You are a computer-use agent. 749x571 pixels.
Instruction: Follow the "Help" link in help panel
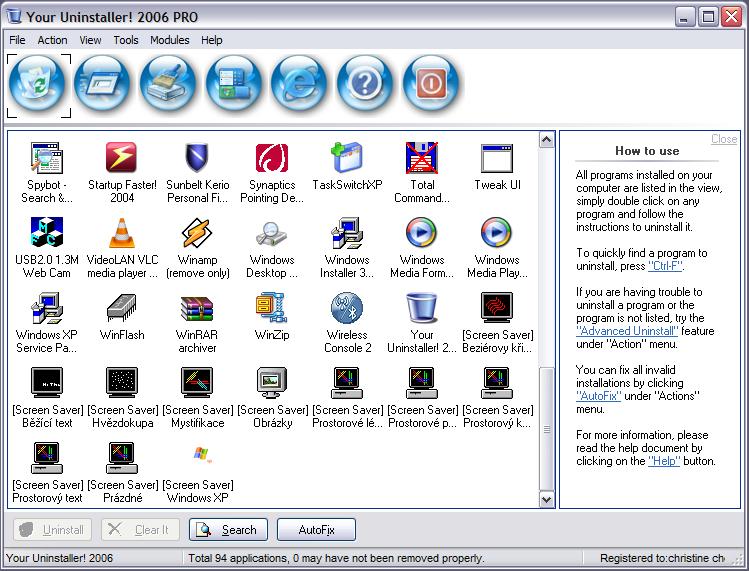[664, 461]
